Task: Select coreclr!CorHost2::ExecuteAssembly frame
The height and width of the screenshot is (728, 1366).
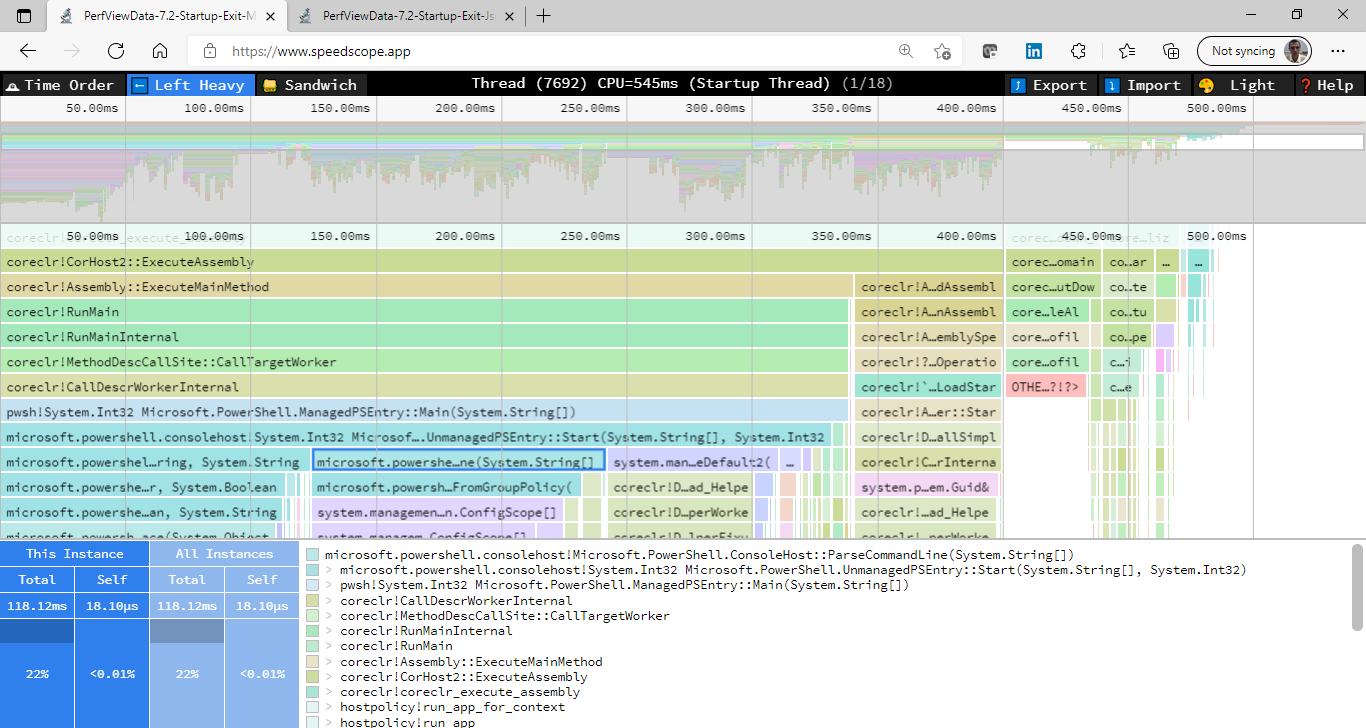Action: pos(502,262)
